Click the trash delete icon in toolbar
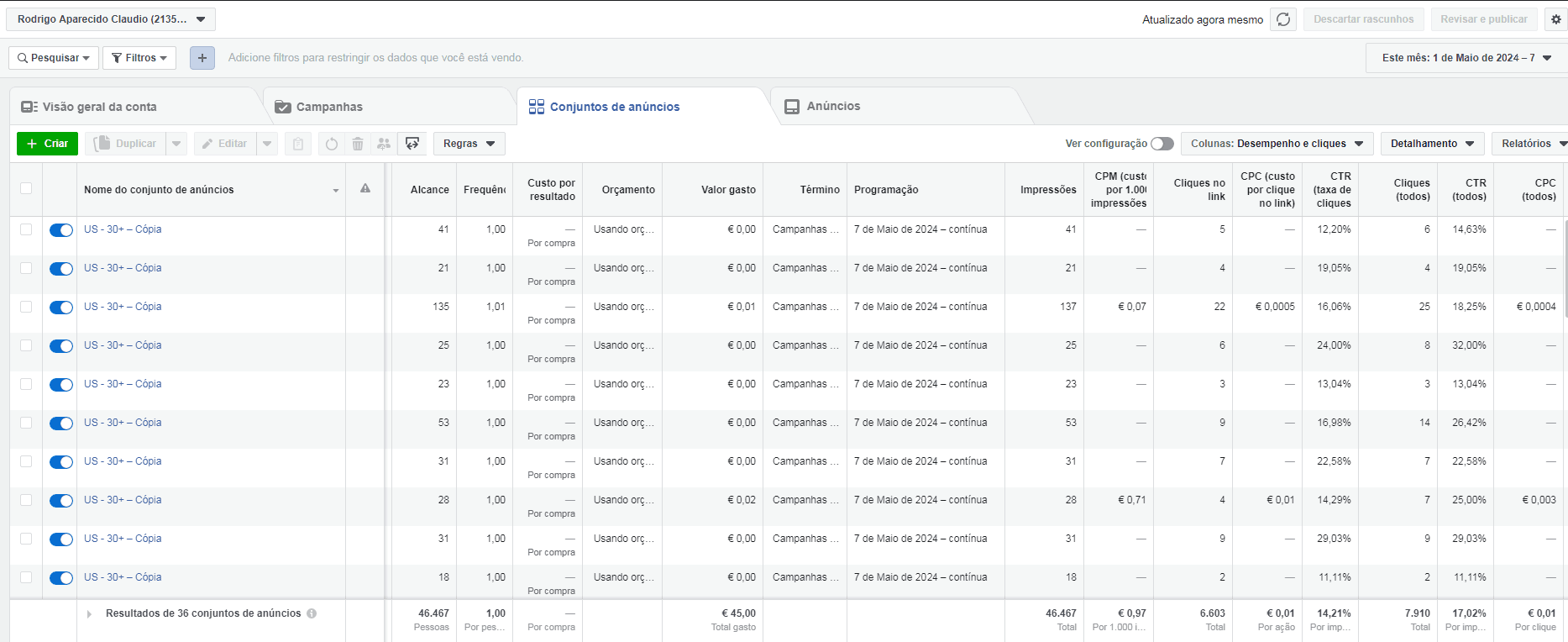 [358, 144]
